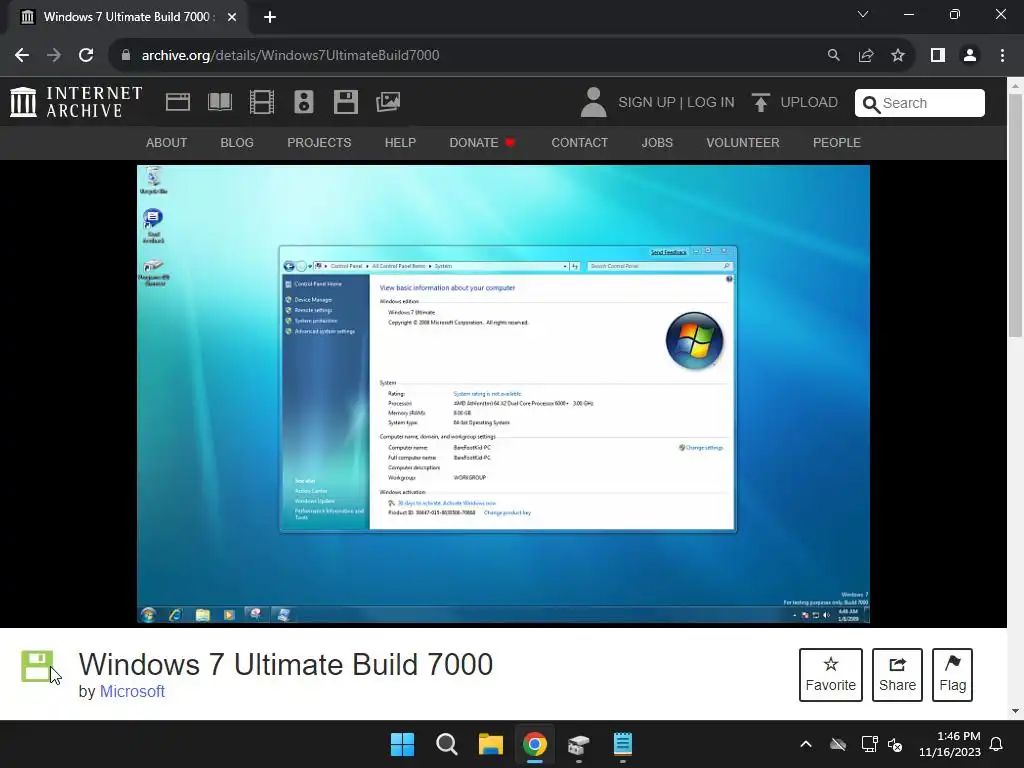Image resolution: width=1024 pixels, height=768 pixels.
Task: Open the Chrome profile icon
Action: 970,56
